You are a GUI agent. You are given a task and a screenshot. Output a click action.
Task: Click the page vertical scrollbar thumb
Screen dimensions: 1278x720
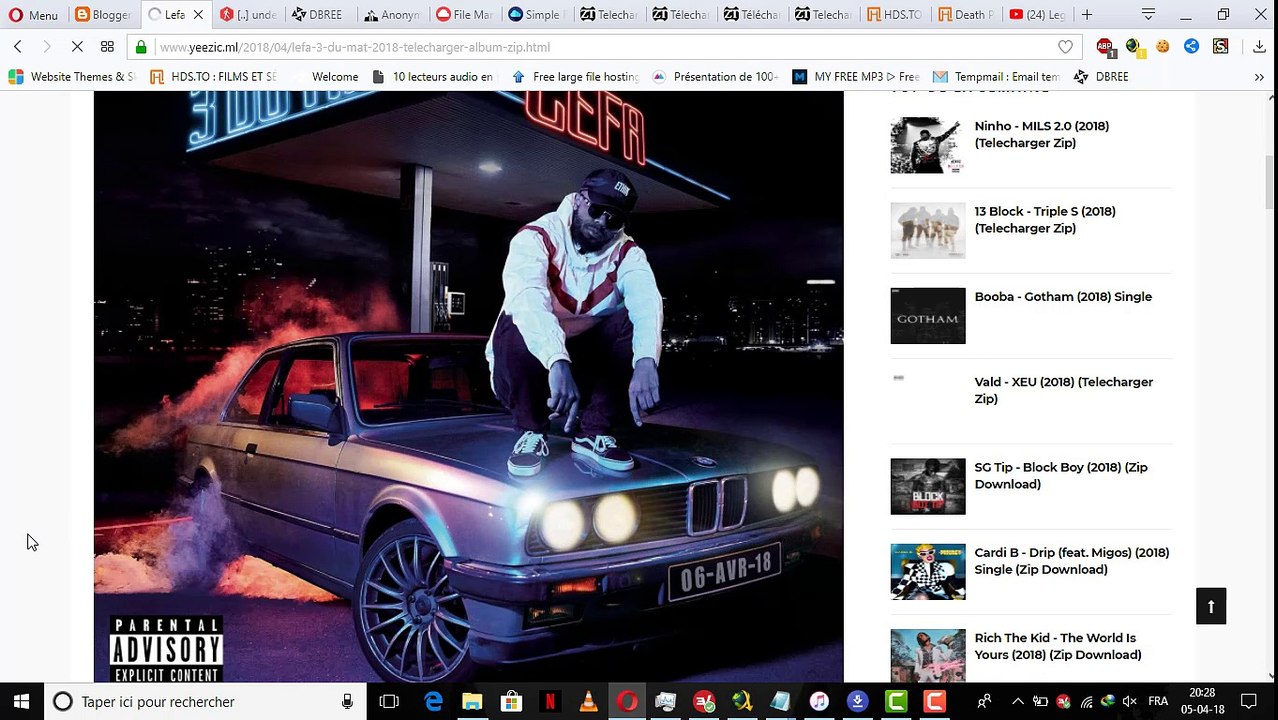(1268, 182)
